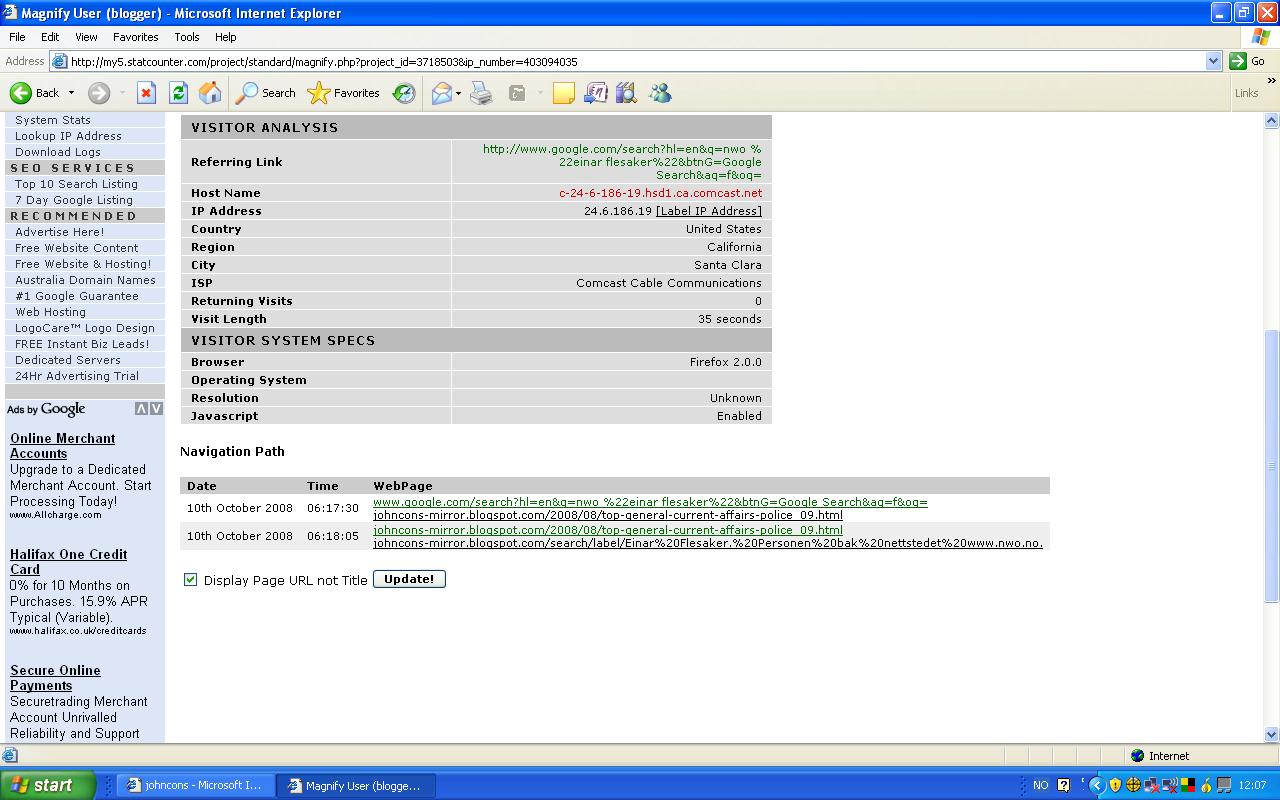Click the Tor onion tray icon

[1206, 786]
